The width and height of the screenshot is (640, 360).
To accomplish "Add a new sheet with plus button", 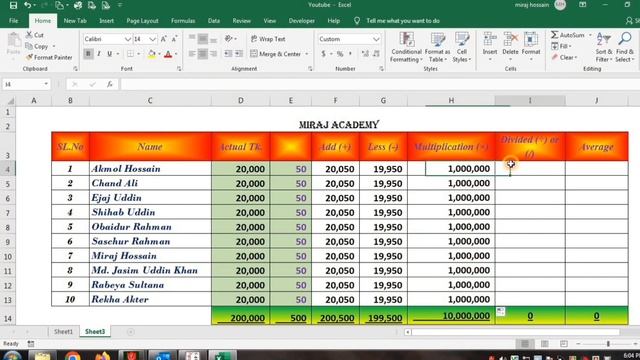I will [131, 332].
